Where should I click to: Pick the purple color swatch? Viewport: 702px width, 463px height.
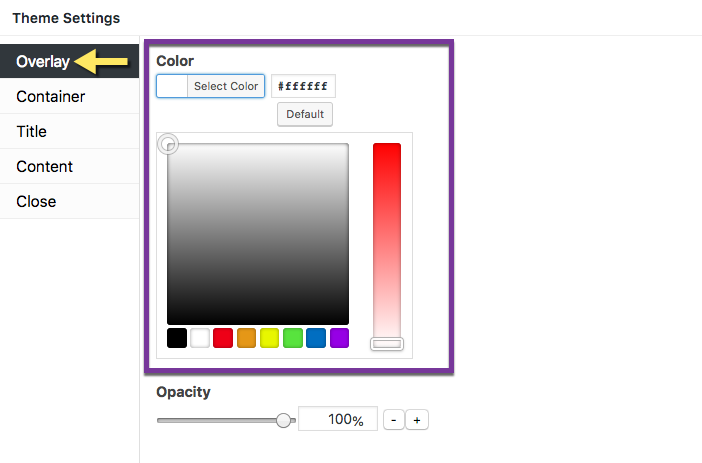click(339, 338)
